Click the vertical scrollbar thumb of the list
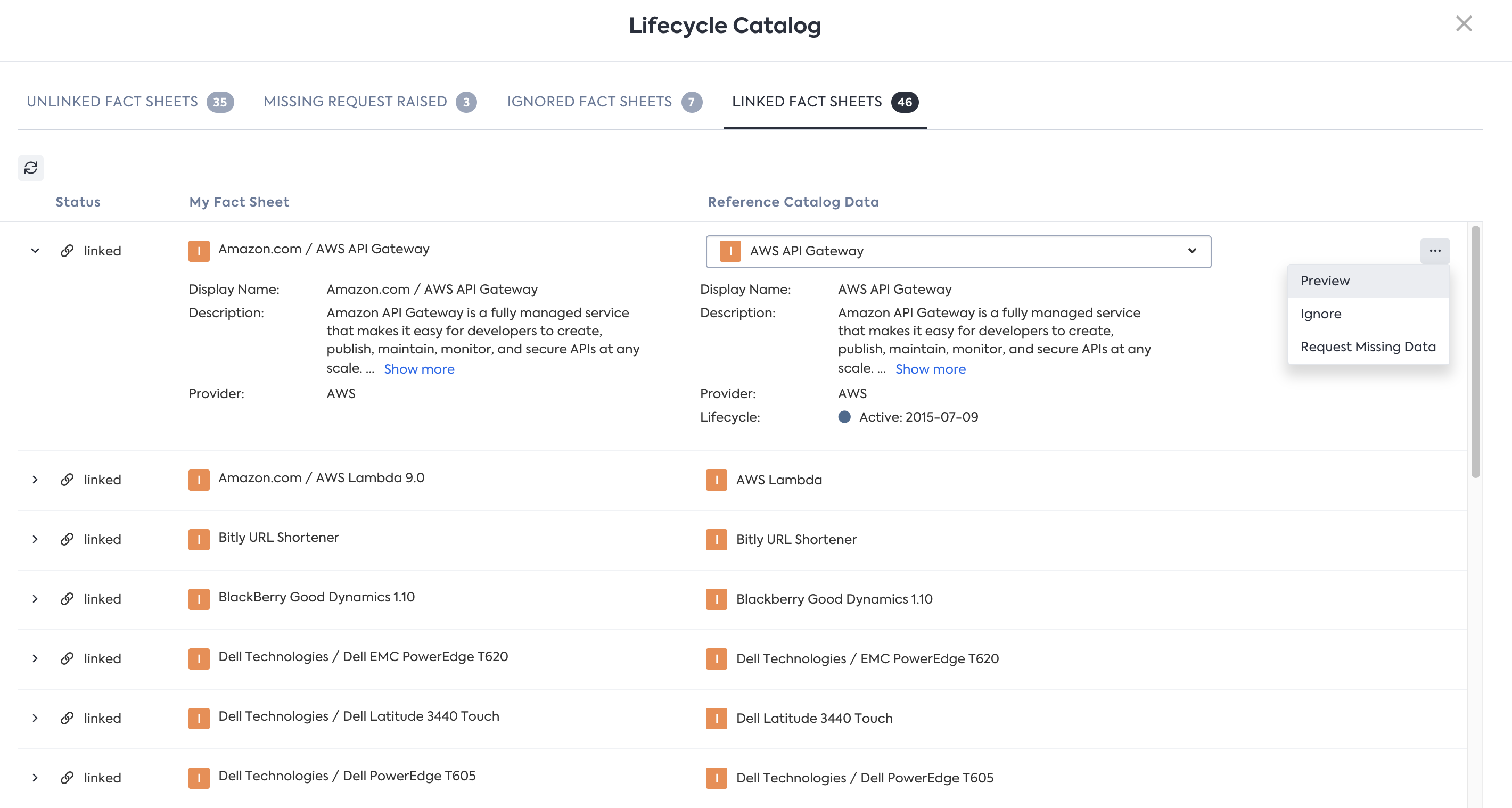Viewport: 1512px width, 808px height. click(1475, 352)
